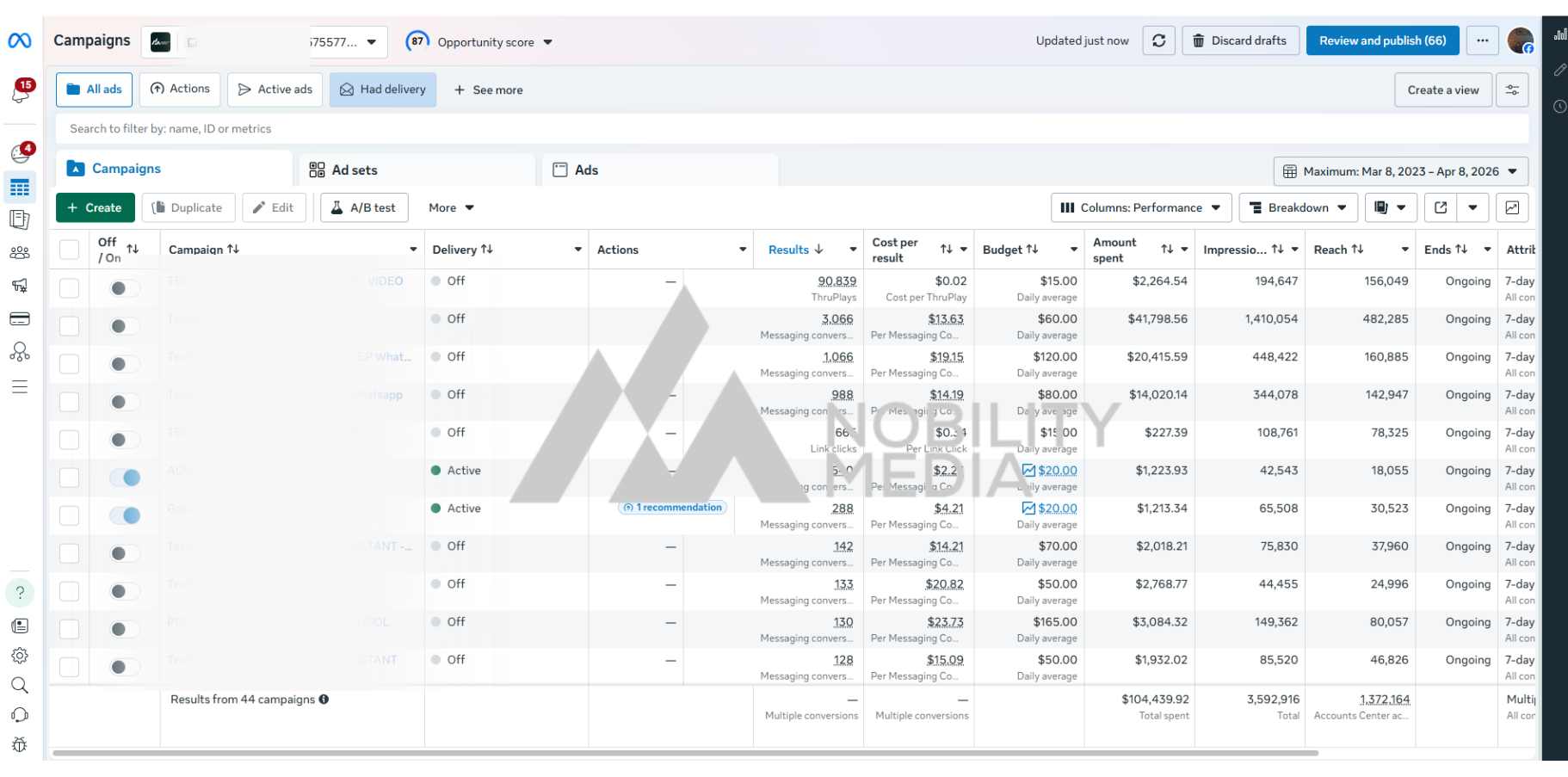Open user profile avatar
1568x777 pixels.
coord(1521,40)
